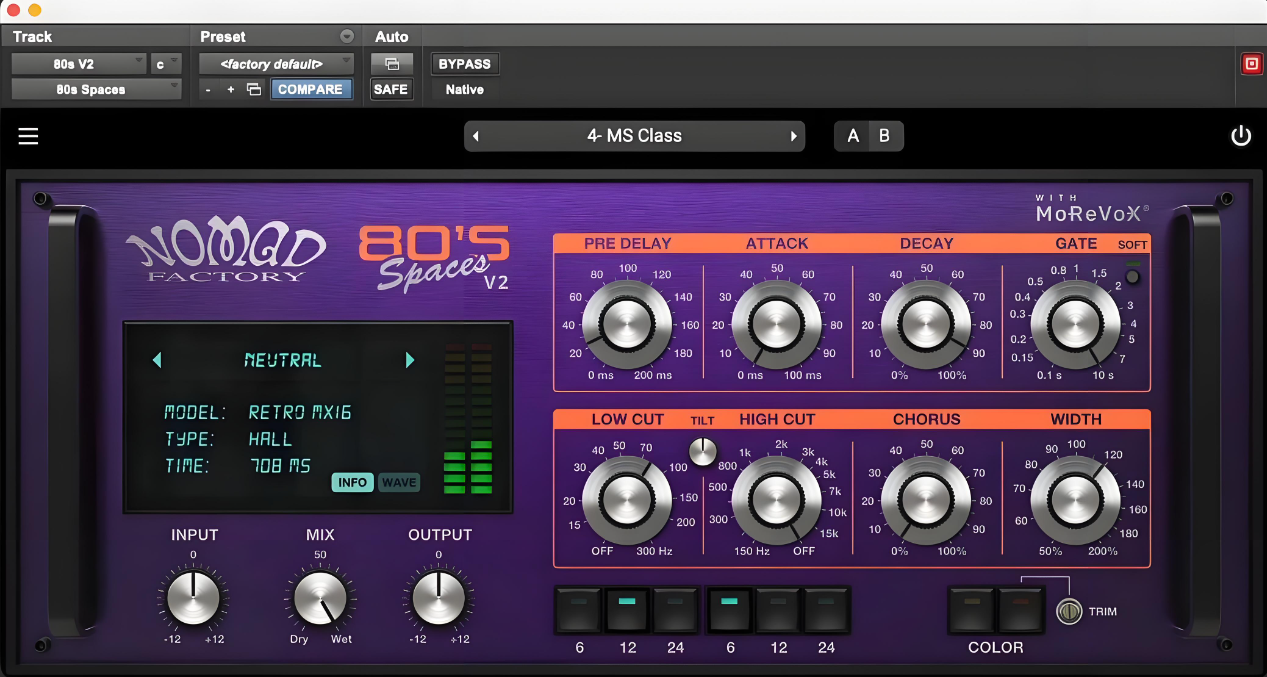Click the NEUTRAL mode name in display
This screenshot has height=677, width=1267.
click(283, 360)
